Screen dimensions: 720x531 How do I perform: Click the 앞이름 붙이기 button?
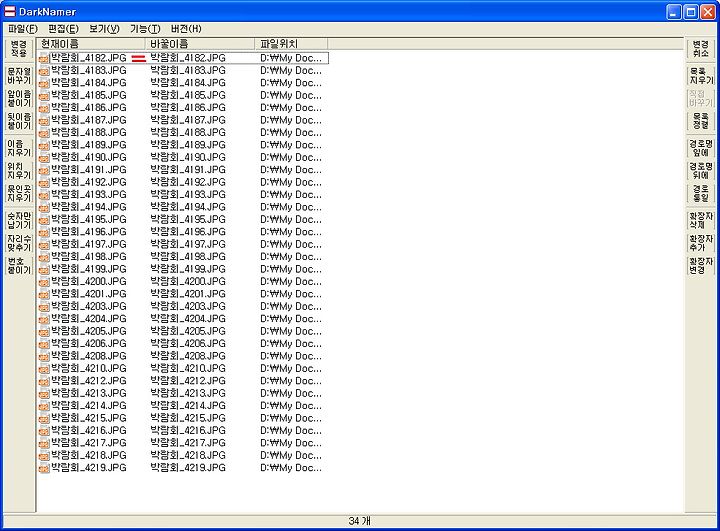[19, 98]
